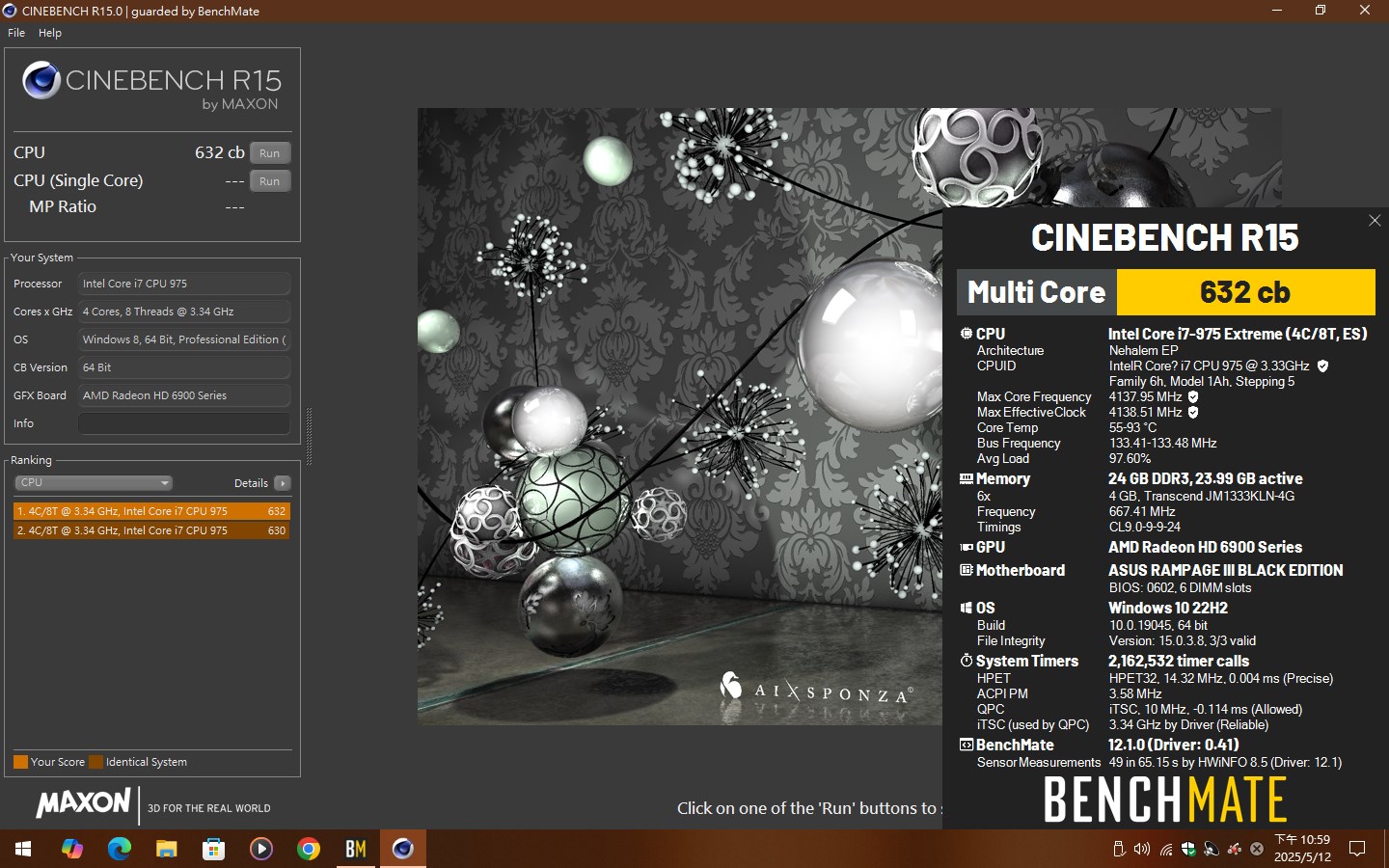Click Max Core Frequency verified shield badge
The width and height of the screenshot is (1389, 868).
pyautogui.click(x=1193, y=396)
